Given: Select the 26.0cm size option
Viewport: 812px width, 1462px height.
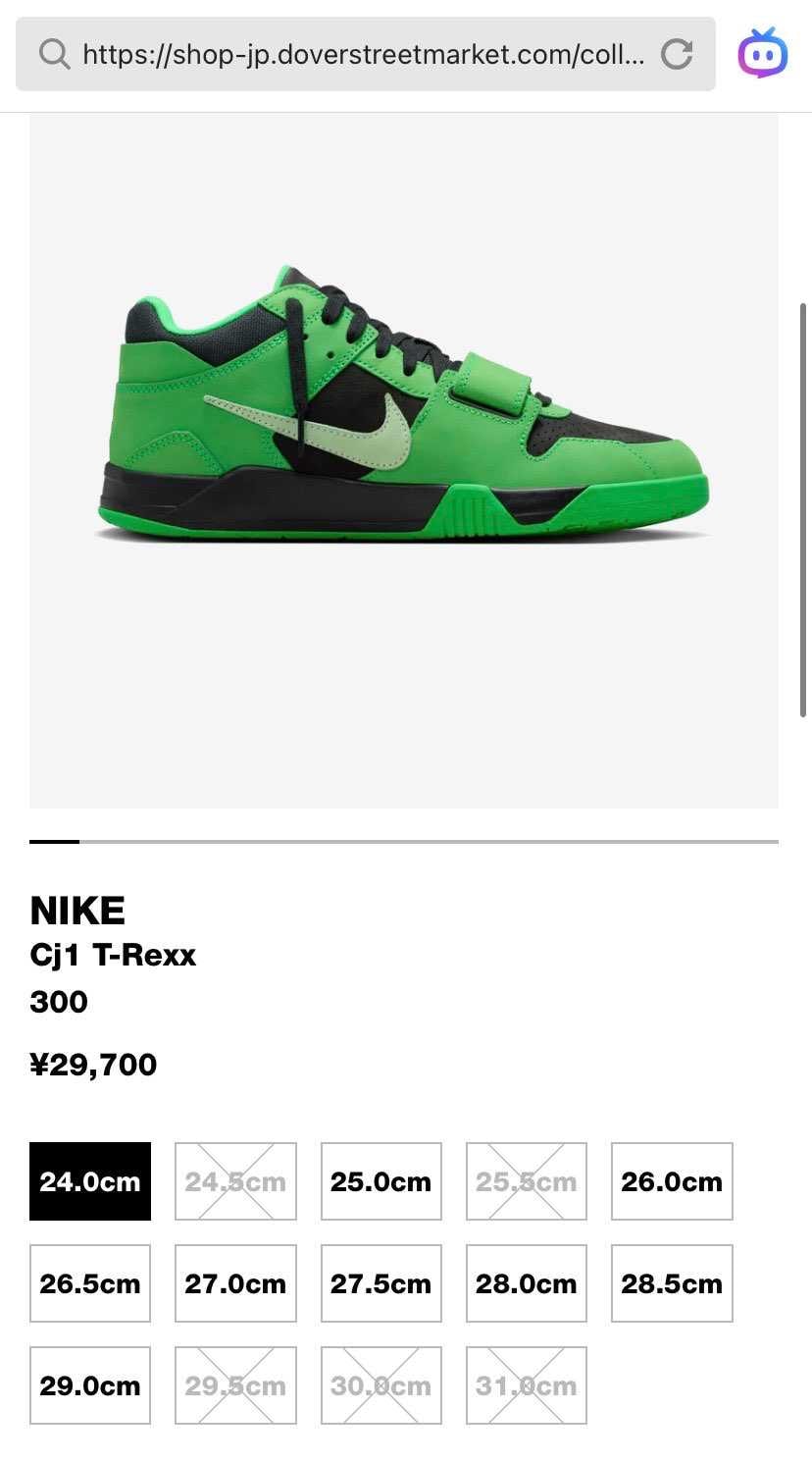Looking at the screenshot, I should 672,1181.
